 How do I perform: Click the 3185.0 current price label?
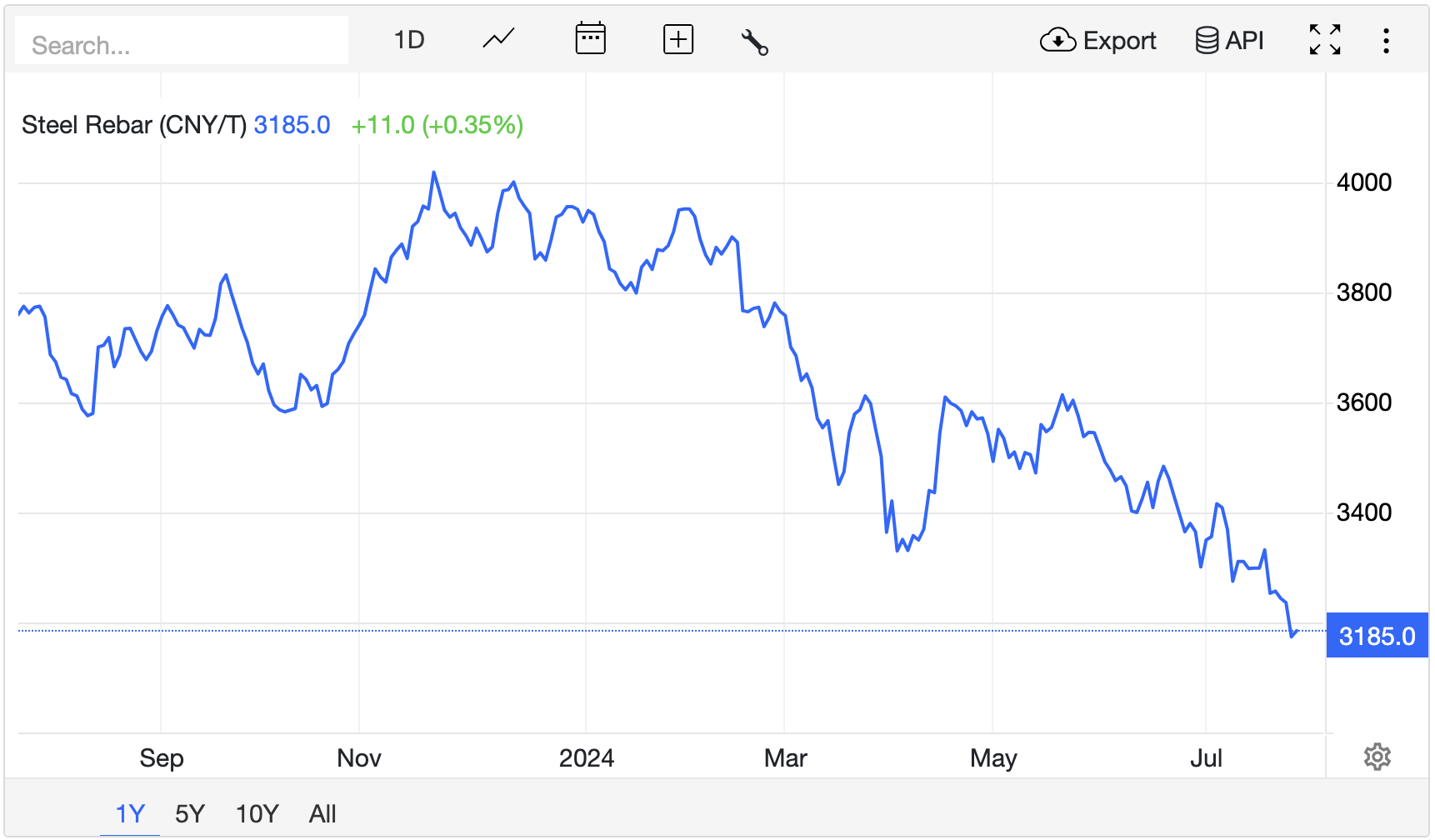coord(1377,636)
